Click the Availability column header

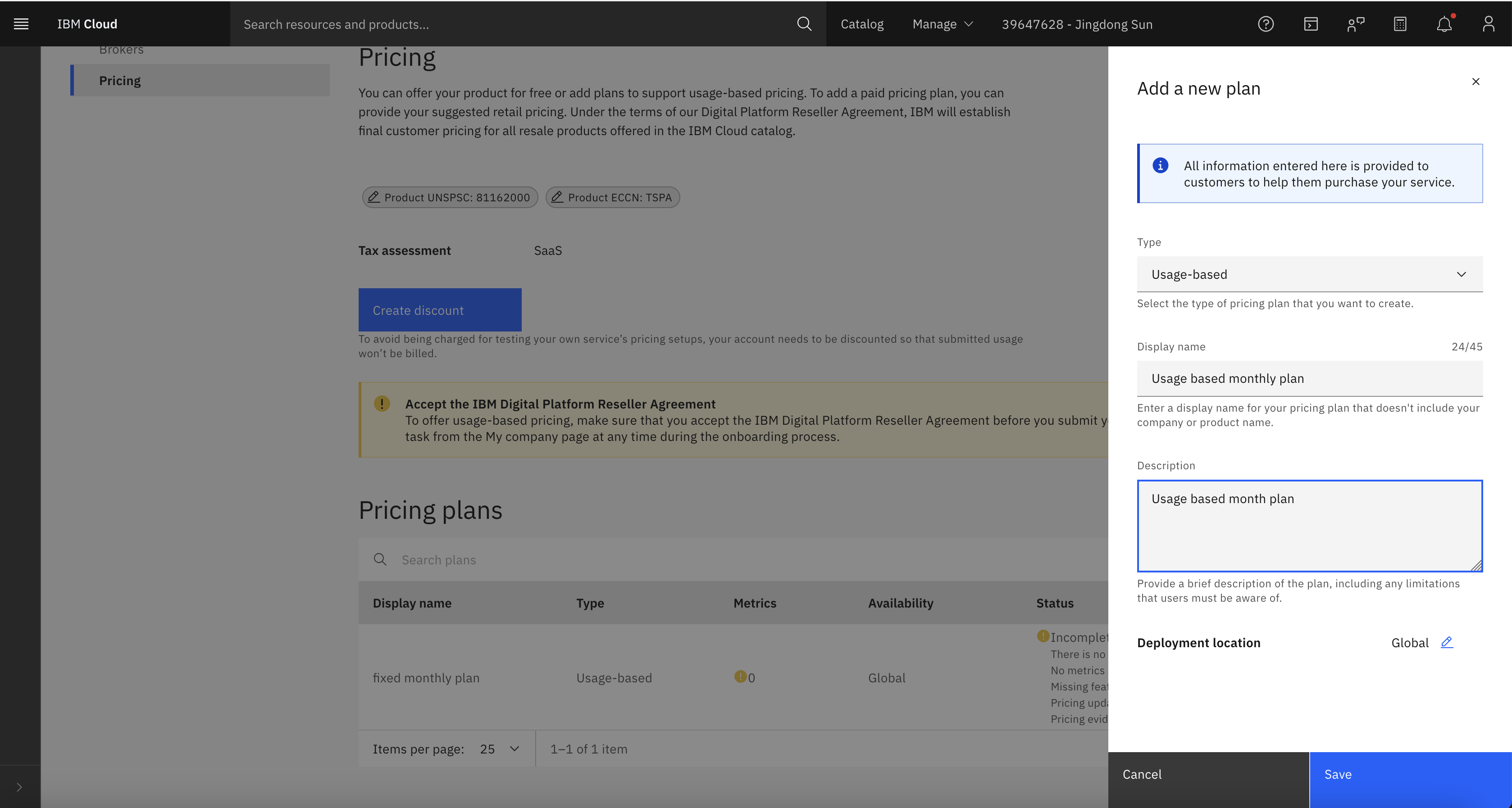click(x=900, y=603)
